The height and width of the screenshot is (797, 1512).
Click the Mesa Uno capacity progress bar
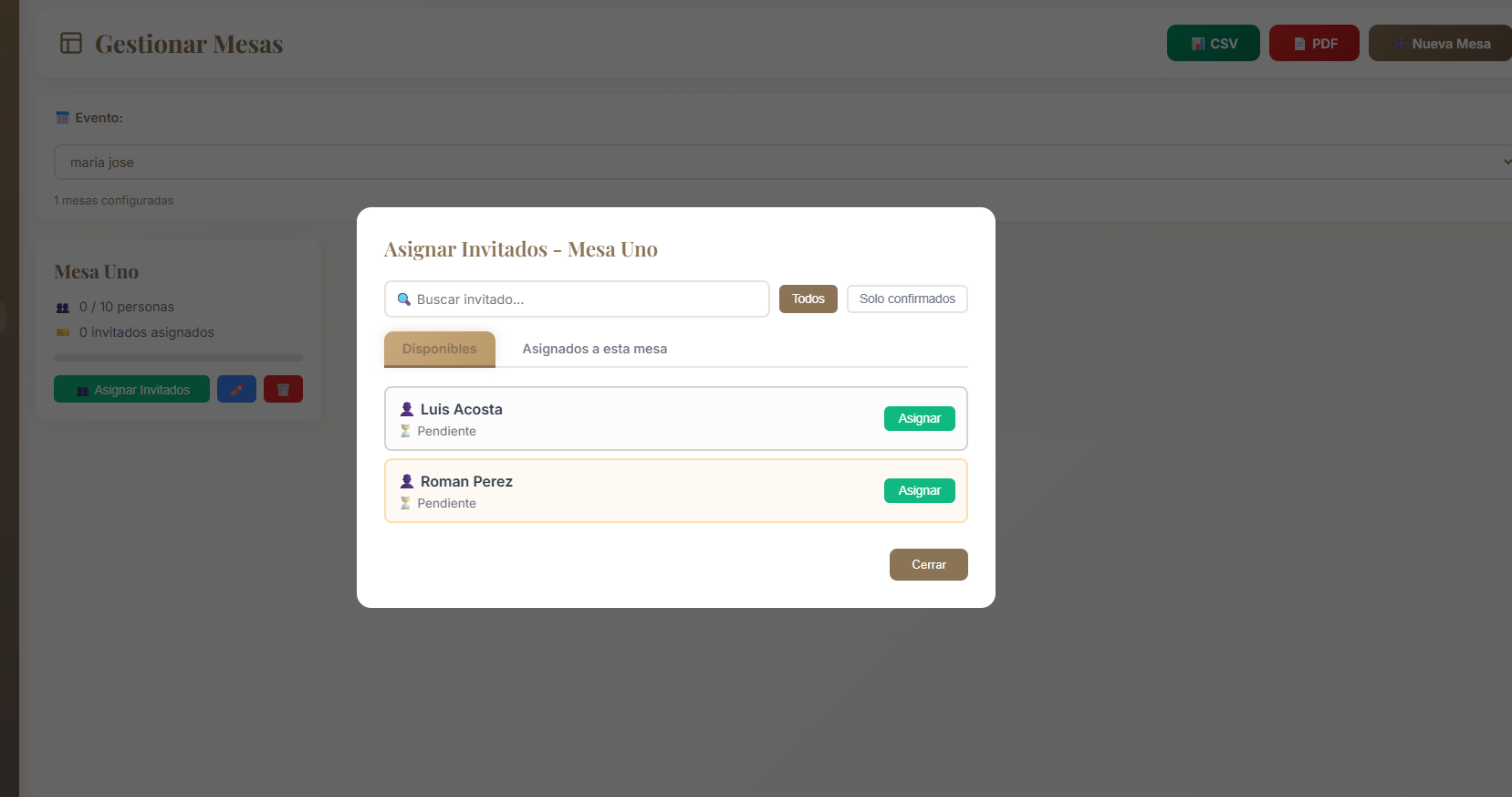click(178, 358)
